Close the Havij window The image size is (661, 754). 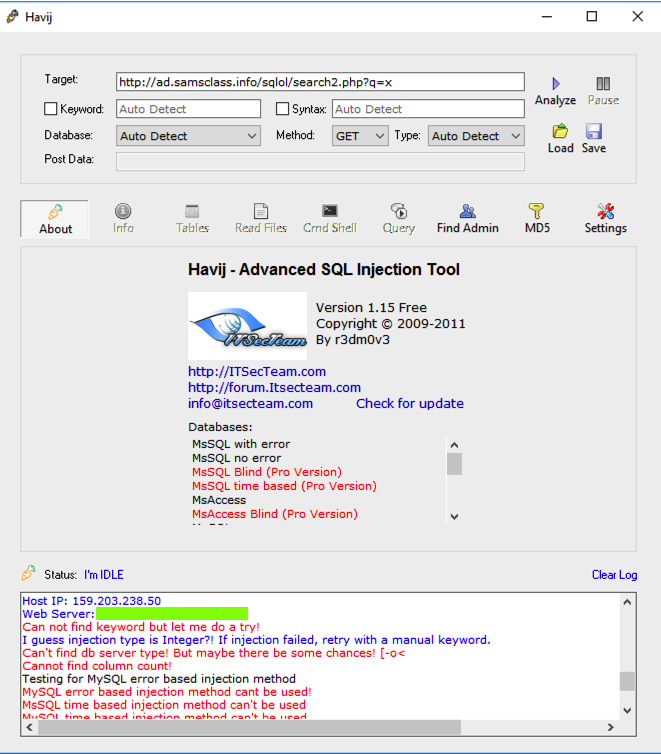point(637,16)
